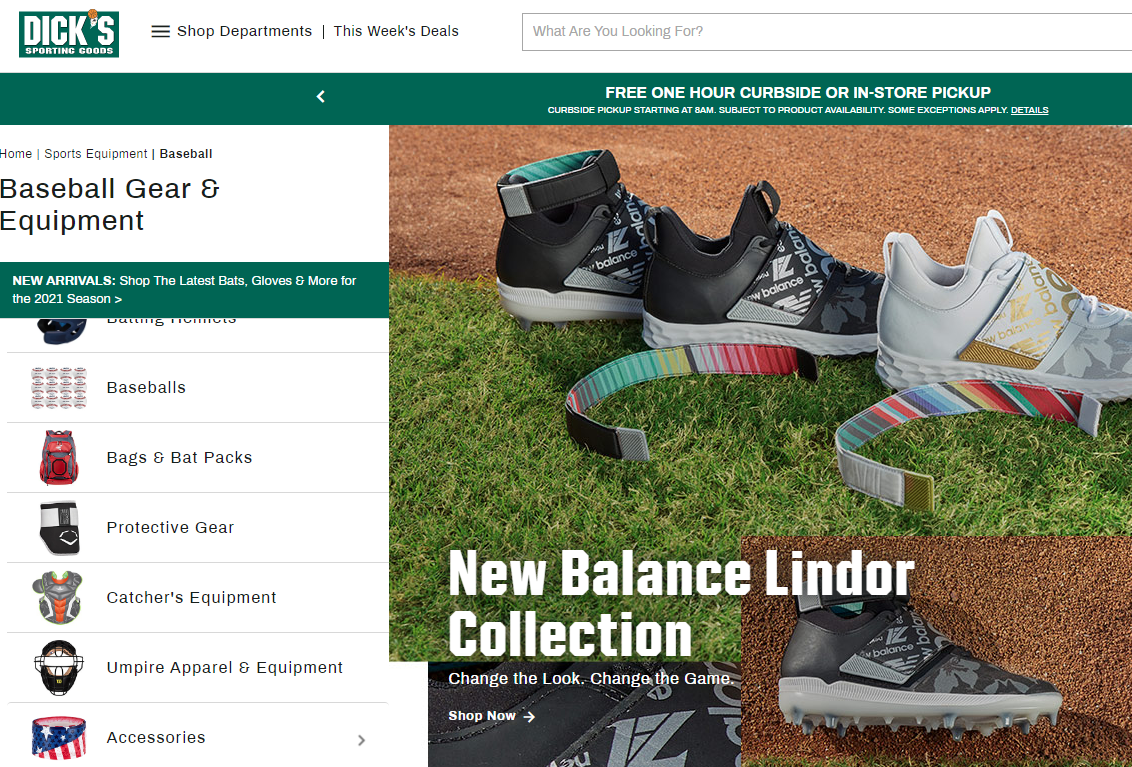Image resolution: width=1132 pixels, height=767 pixels.
Task: Click the Protective Gear elbow guard icon
Action: point(59,528)
